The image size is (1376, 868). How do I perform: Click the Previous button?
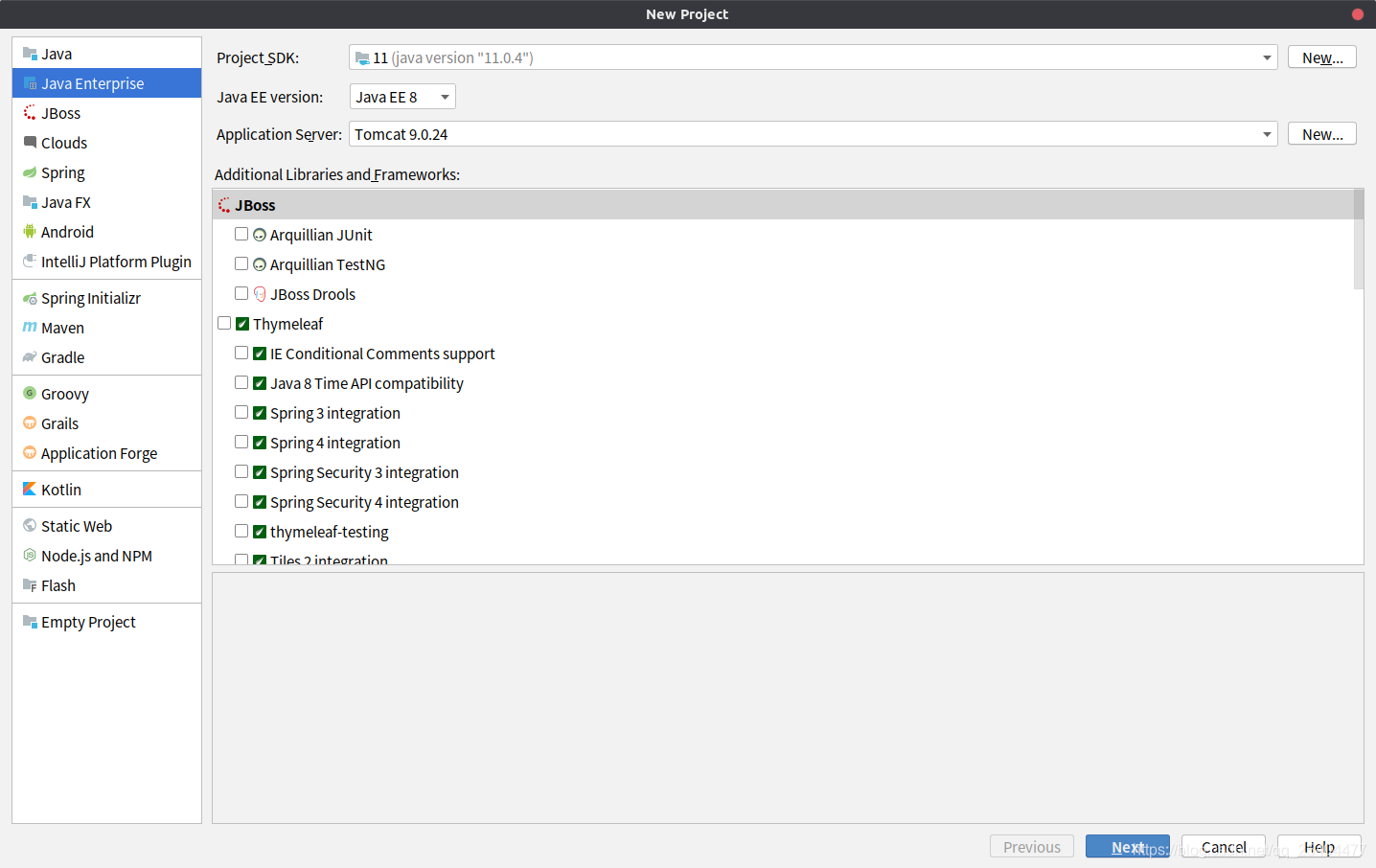tap(1032, 847)
